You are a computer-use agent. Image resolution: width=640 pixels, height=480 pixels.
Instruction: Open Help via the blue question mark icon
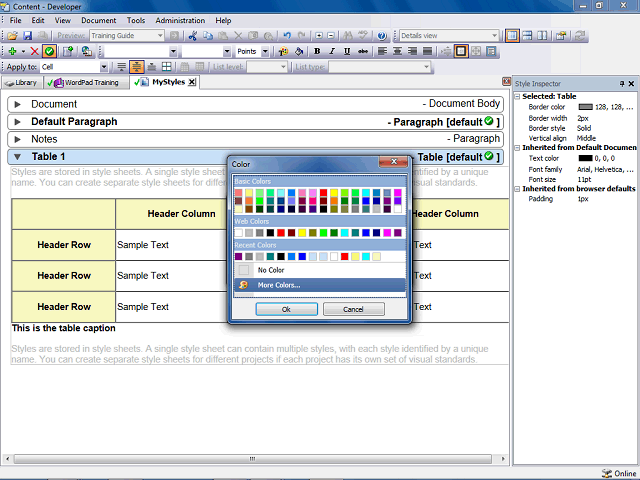click(382, 36)
